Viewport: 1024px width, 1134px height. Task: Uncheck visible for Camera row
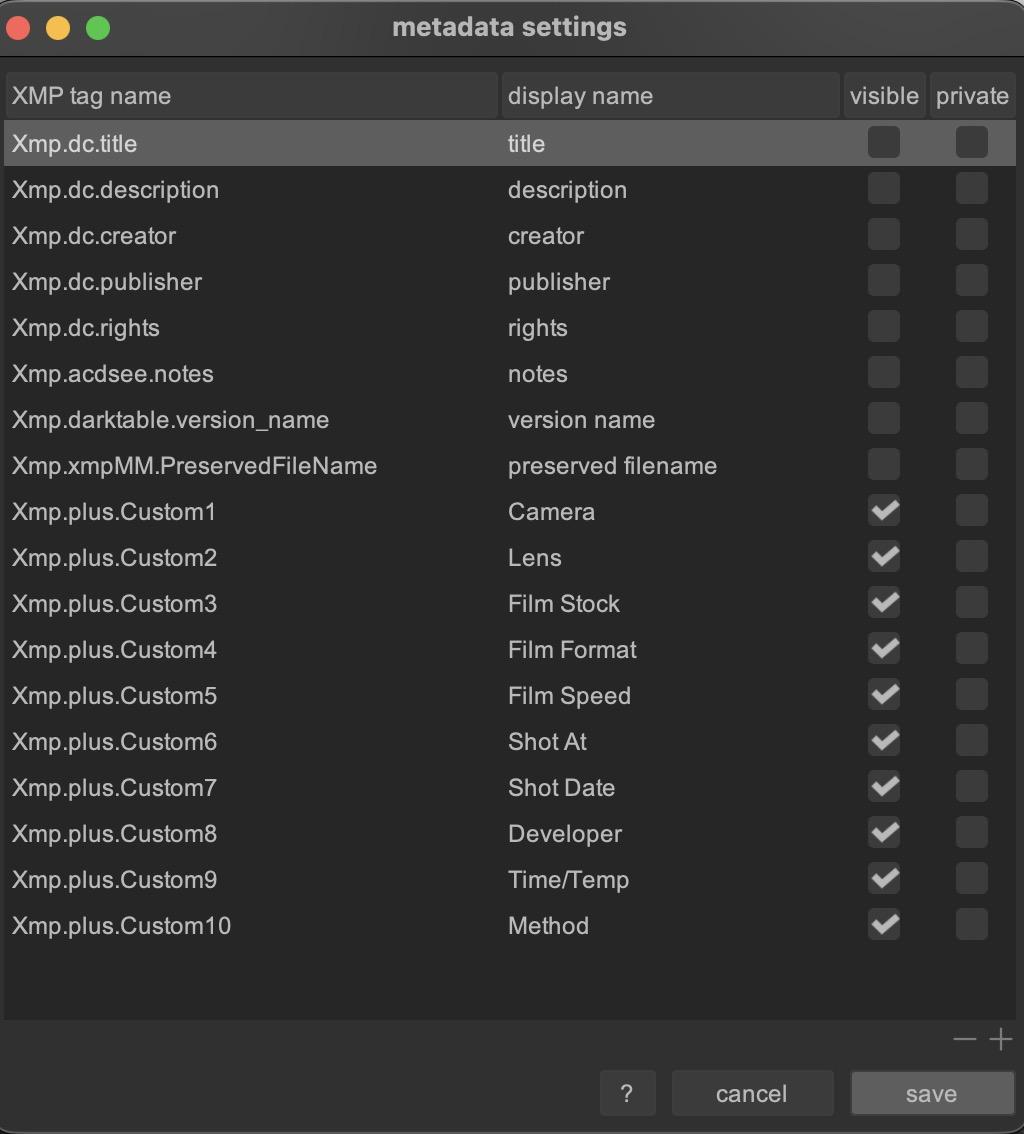coord(883,511)
